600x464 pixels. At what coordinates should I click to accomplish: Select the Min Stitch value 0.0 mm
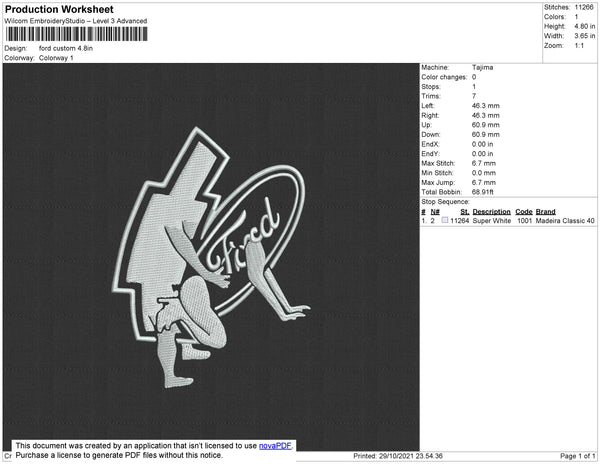coord(484,173)
